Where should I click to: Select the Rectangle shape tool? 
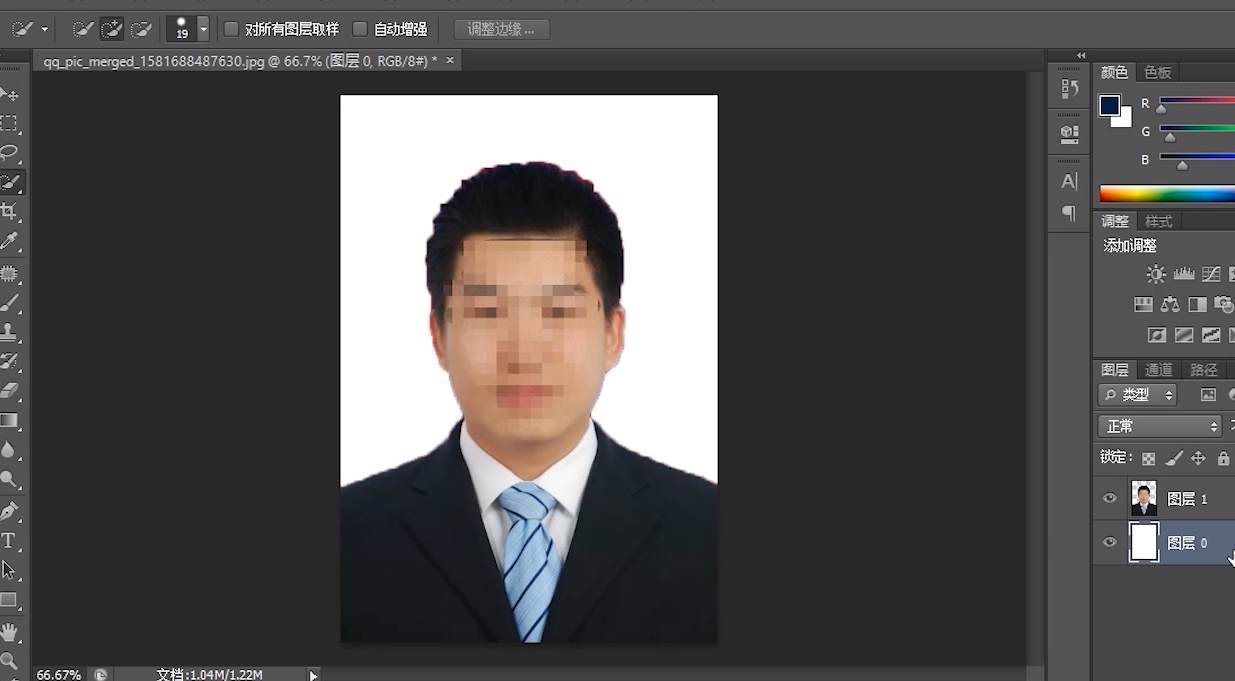coord(10,600)
